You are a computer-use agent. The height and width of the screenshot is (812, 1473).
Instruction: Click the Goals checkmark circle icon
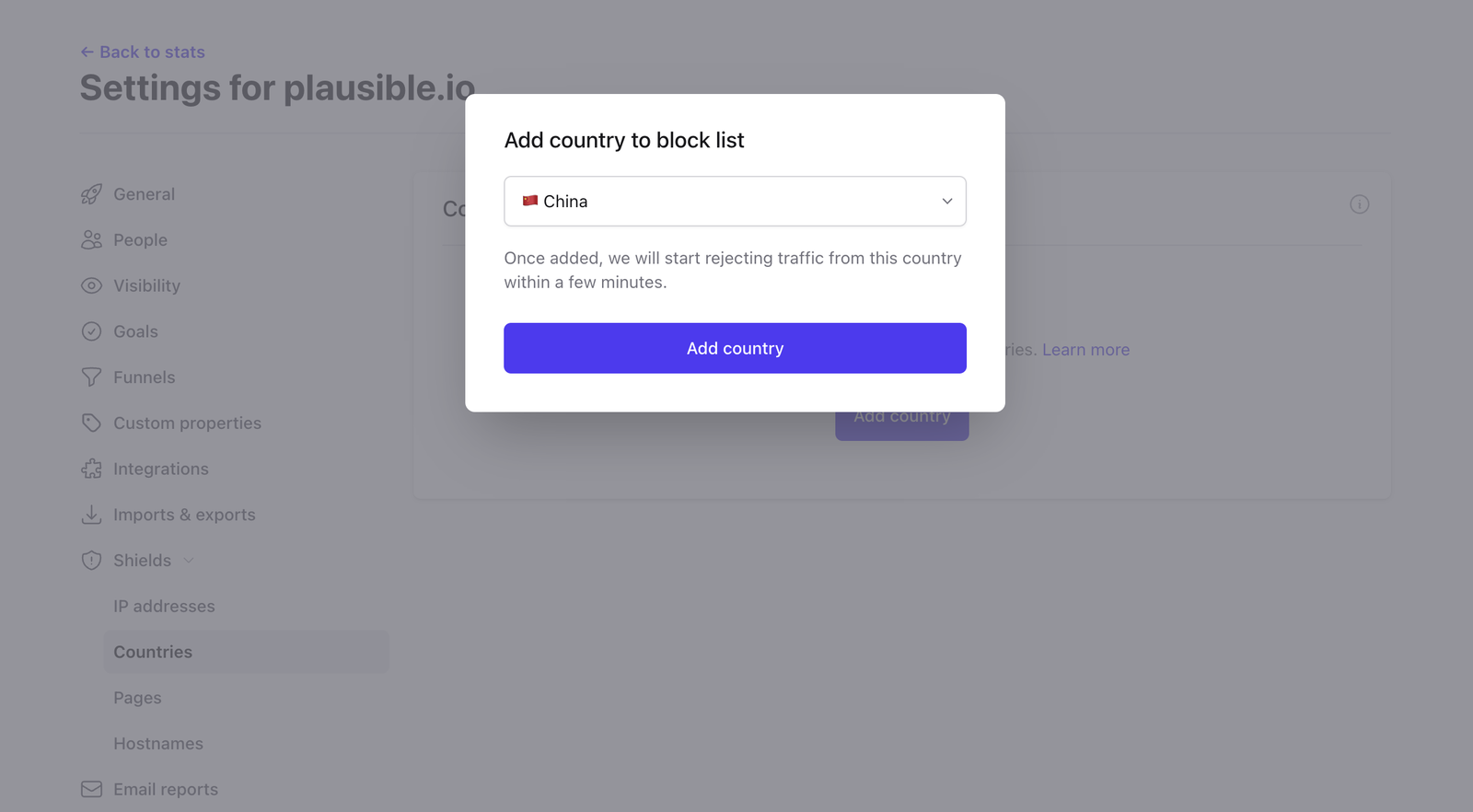click(x=91, y=331)
